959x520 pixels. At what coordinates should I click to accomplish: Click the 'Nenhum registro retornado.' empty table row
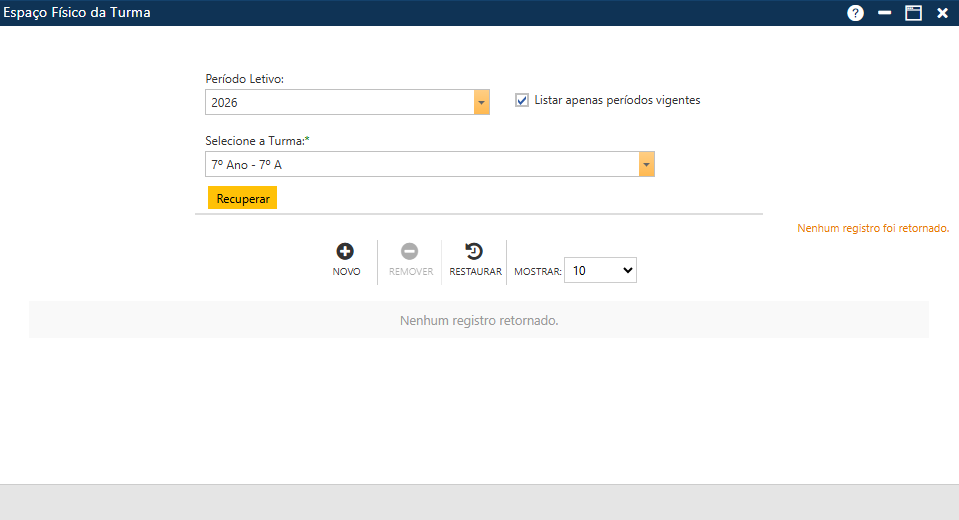point(478,321)
